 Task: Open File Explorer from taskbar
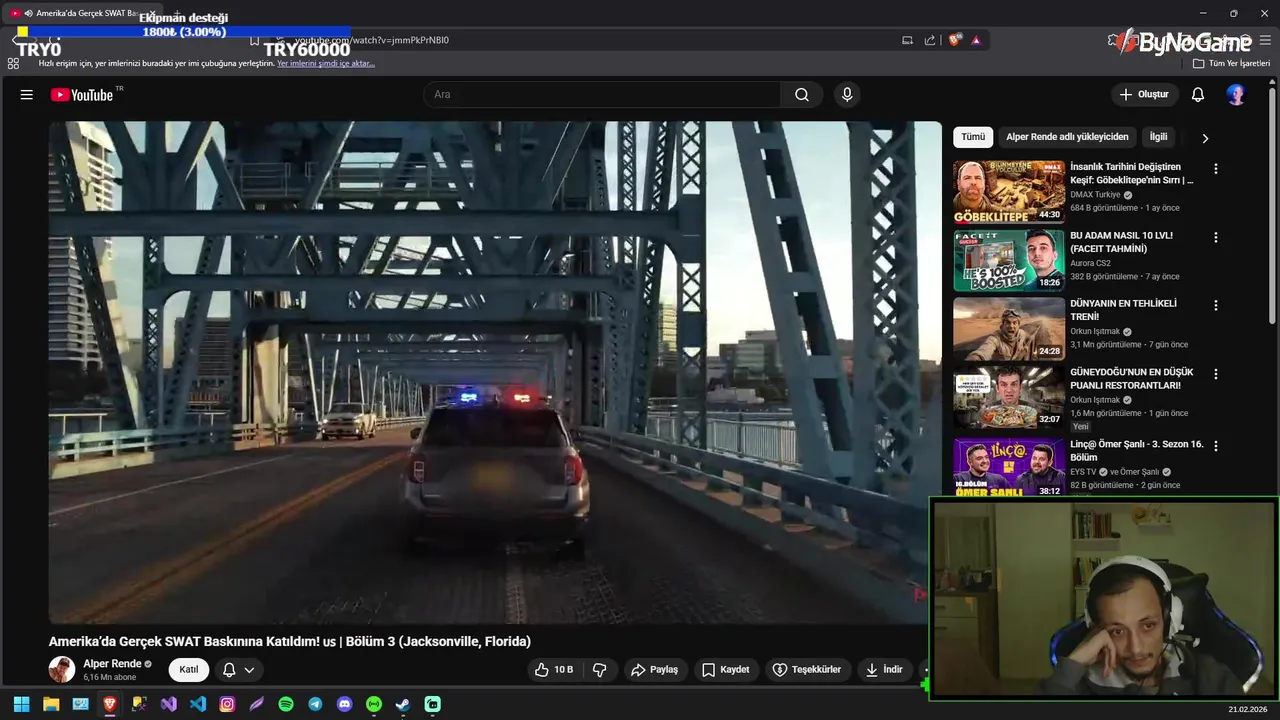(51, 704)
